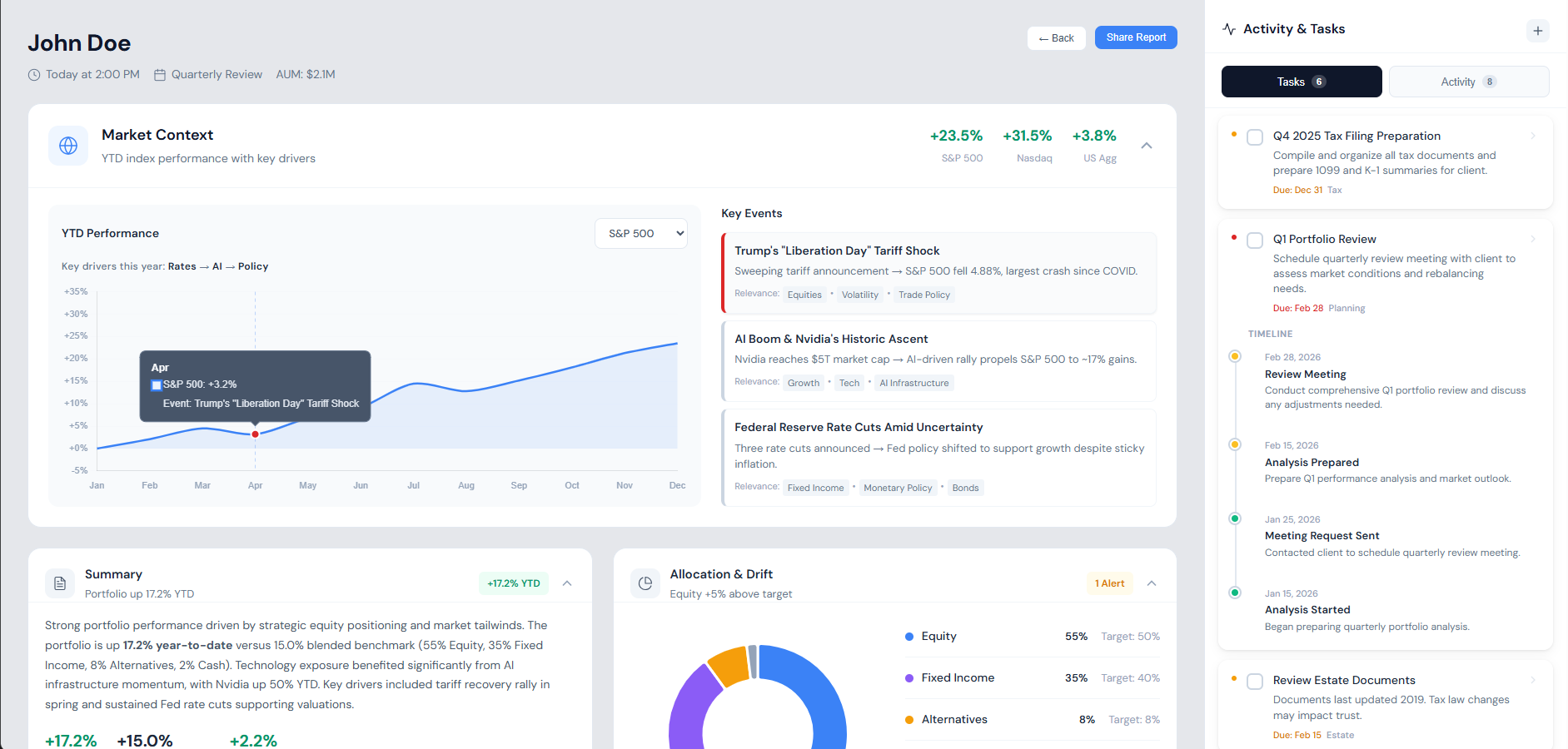Go back using the Back button
This screenshot has height=749, width=1568.
point(1056,37)
